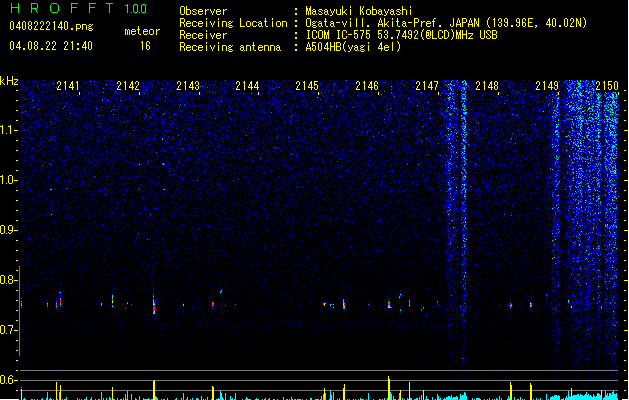Click the 2143 time marker
The image size is (629, 400).
[x=188, y=86]
